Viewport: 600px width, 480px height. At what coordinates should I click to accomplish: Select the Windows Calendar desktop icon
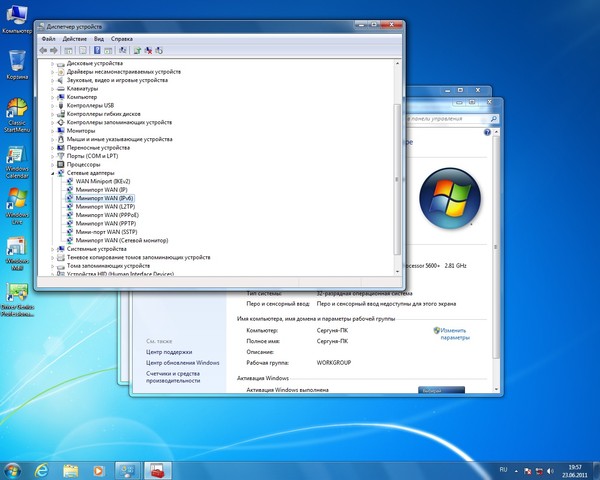pos(17,162)
